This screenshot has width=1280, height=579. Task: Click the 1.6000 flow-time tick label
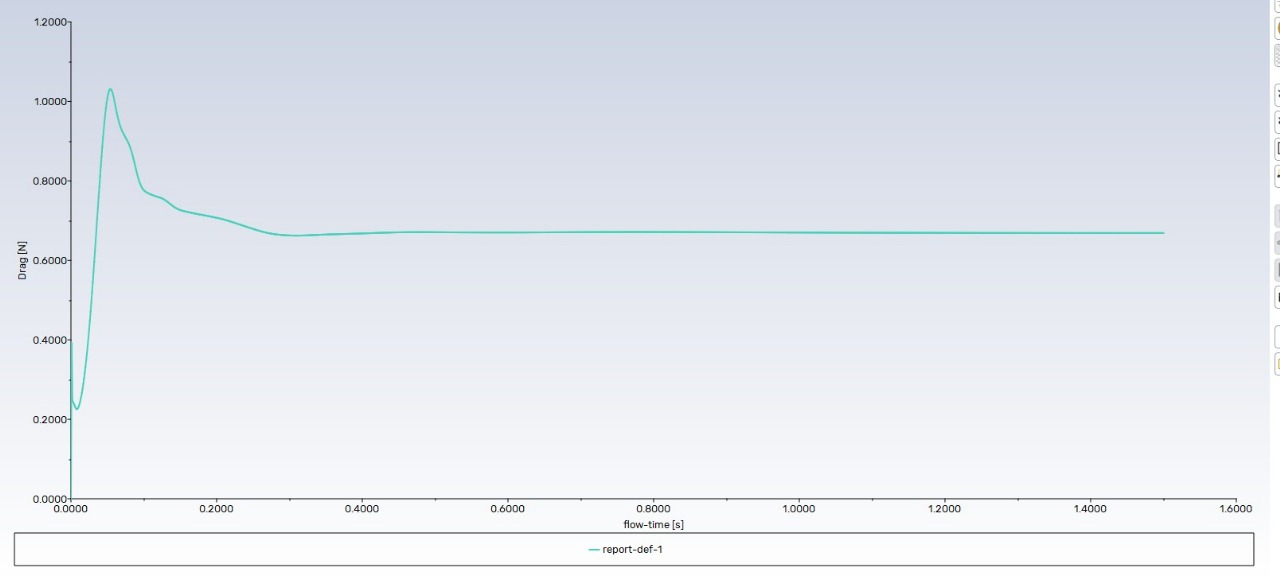tap(1236, 509)
